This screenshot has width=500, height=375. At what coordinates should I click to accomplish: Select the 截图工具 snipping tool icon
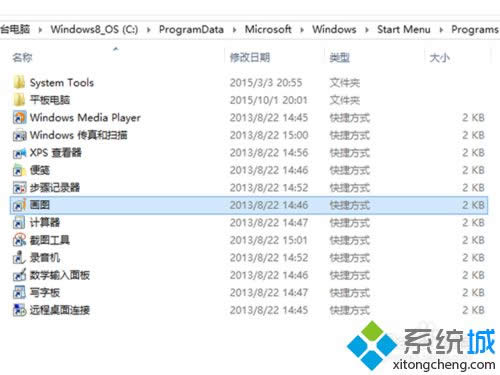coord(19,240)
